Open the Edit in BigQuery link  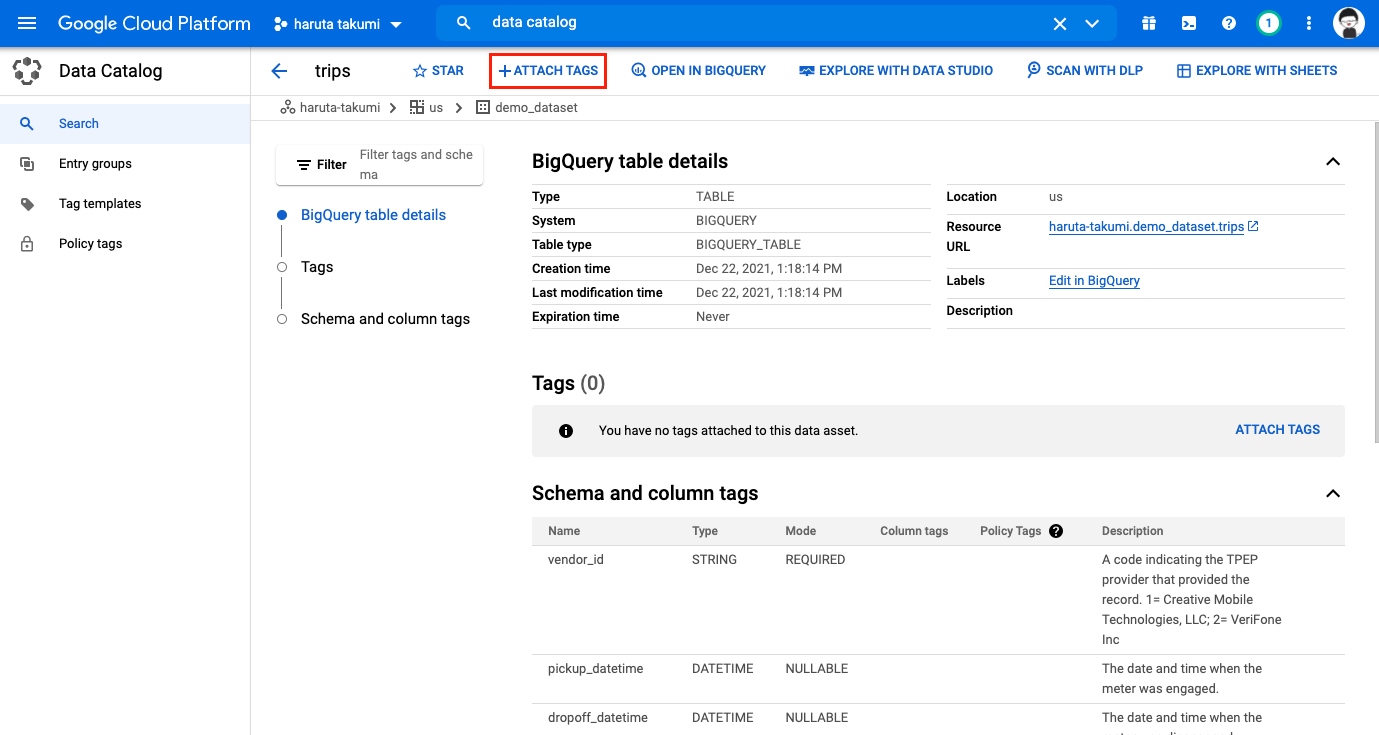tap(1094, 281)
